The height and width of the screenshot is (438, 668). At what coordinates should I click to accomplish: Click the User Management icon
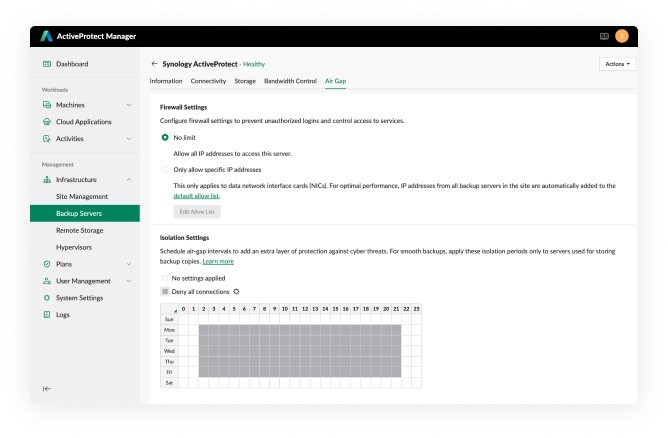[x=47, y=281]
